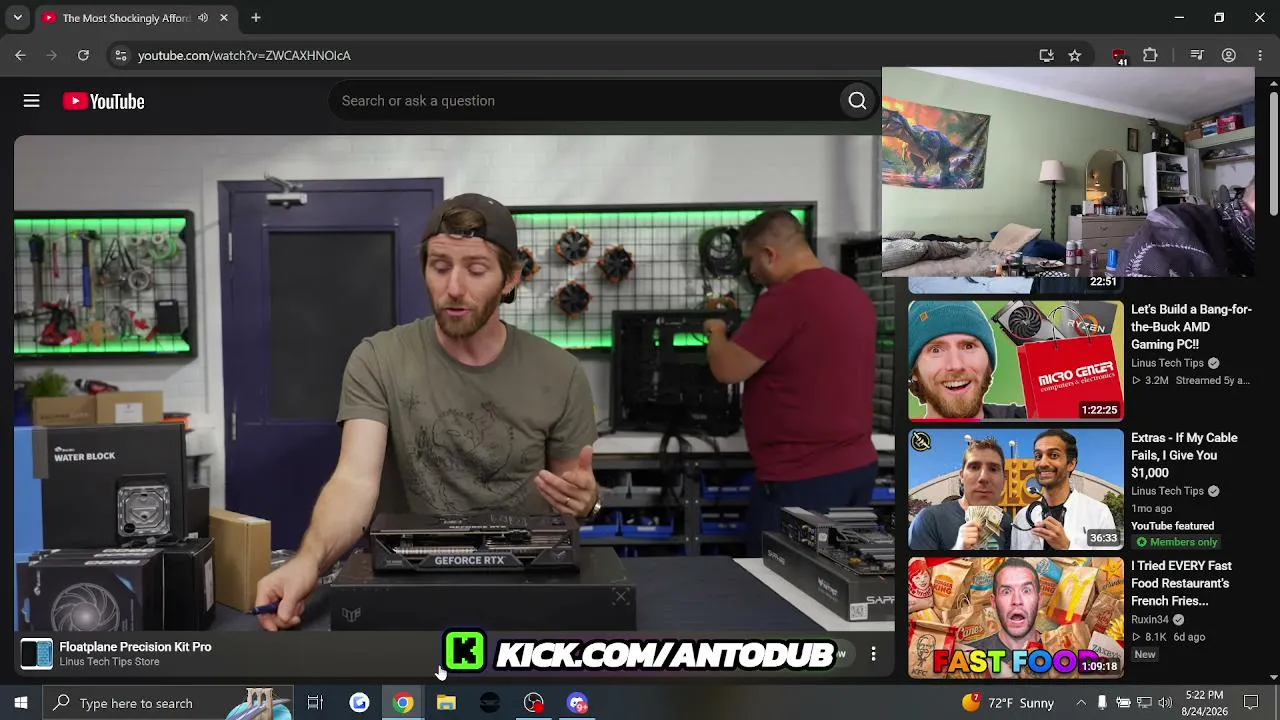Open the Windows Start menu
1280x720 pixels.
click(20, 703)
